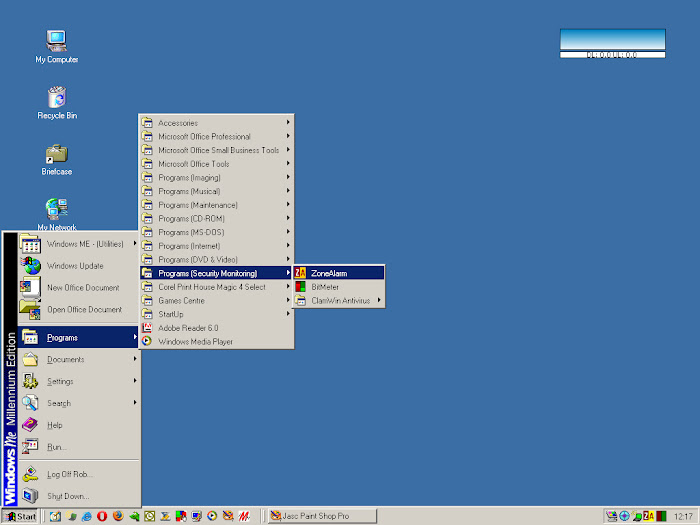700x525 pixels.
Task: Open Corel Print House Magic 4 Select
Action: 217,287
